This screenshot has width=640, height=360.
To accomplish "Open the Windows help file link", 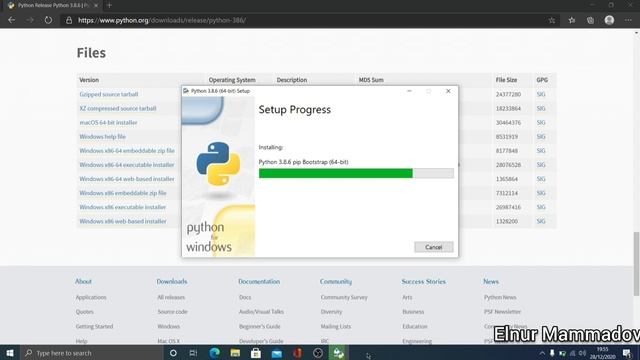I will click(102, 137).
